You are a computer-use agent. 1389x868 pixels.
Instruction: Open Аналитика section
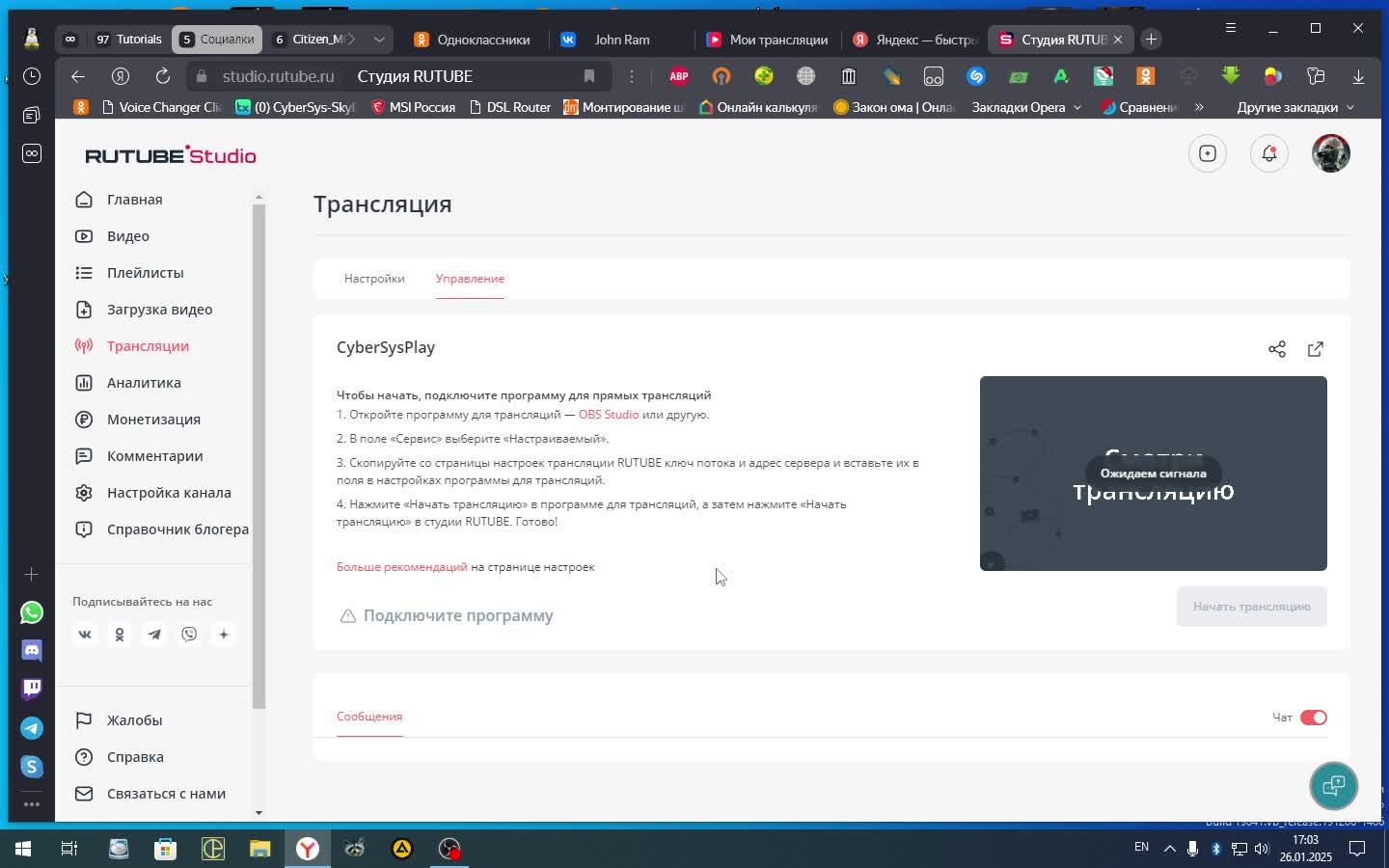pyautogui.click(x=128, y=383)
